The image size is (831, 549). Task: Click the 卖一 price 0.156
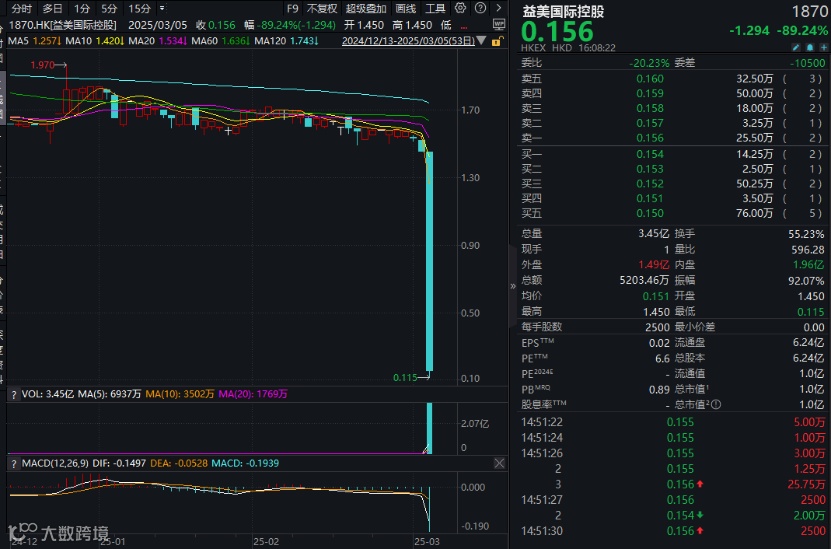[x=650, y=138]
